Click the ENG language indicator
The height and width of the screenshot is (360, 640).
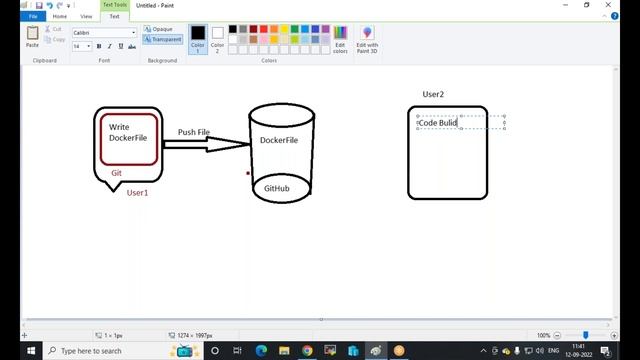553,351
